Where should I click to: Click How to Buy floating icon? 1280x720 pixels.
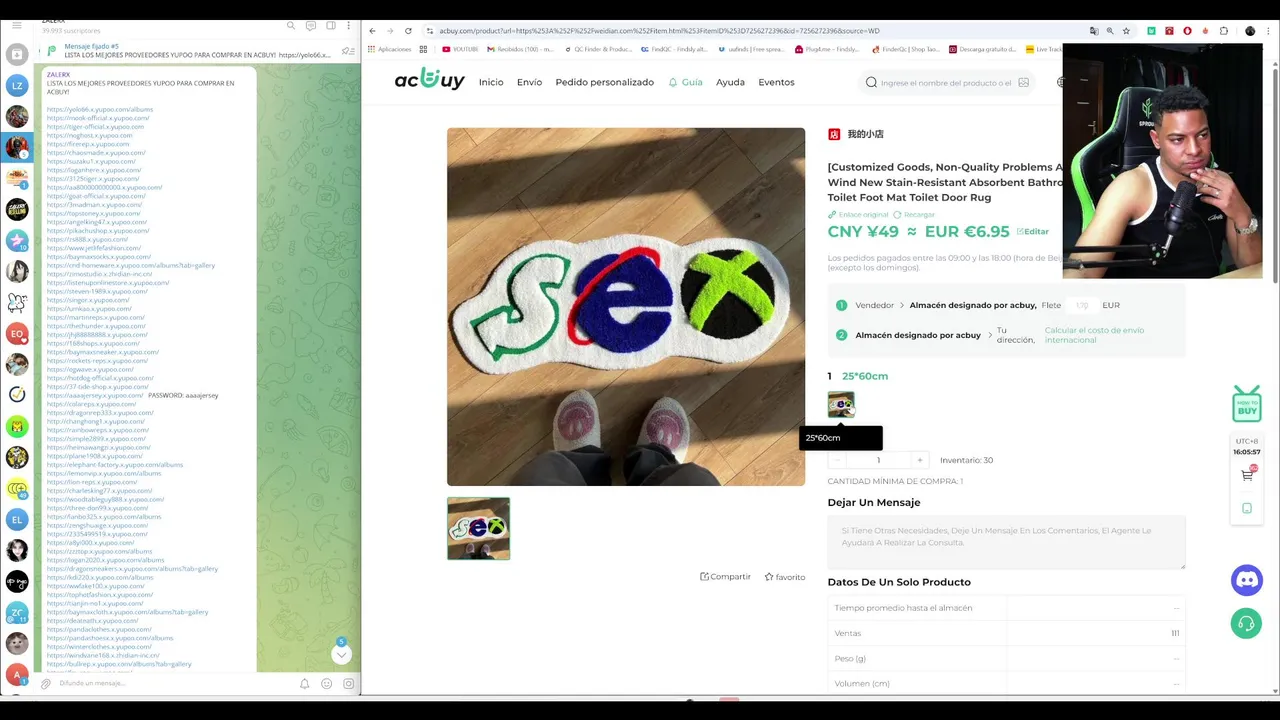[x=1247, y=403]
